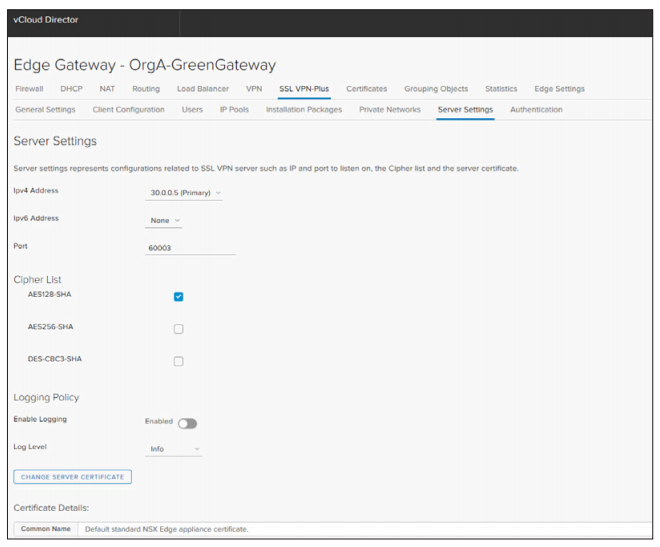Click the Common Name header cell
The height and width of the screenshot is (547, 660).
[45, 529]
